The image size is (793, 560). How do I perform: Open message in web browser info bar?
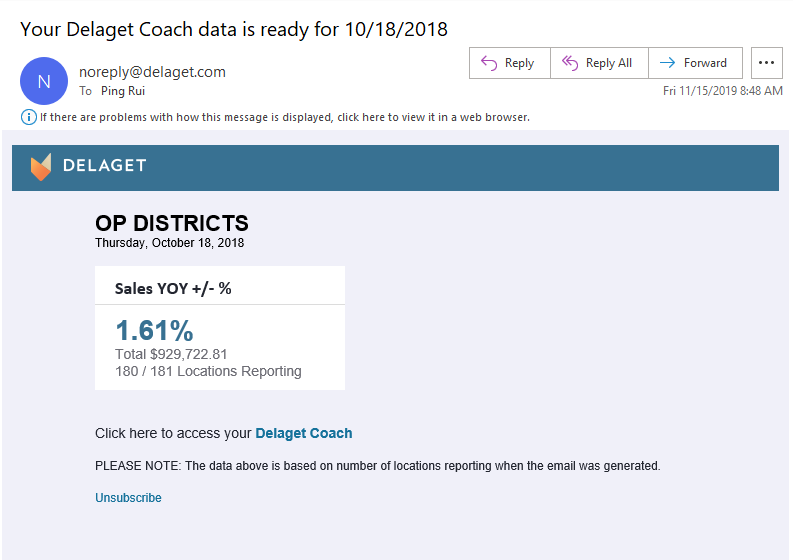click(x=285, y=117)
